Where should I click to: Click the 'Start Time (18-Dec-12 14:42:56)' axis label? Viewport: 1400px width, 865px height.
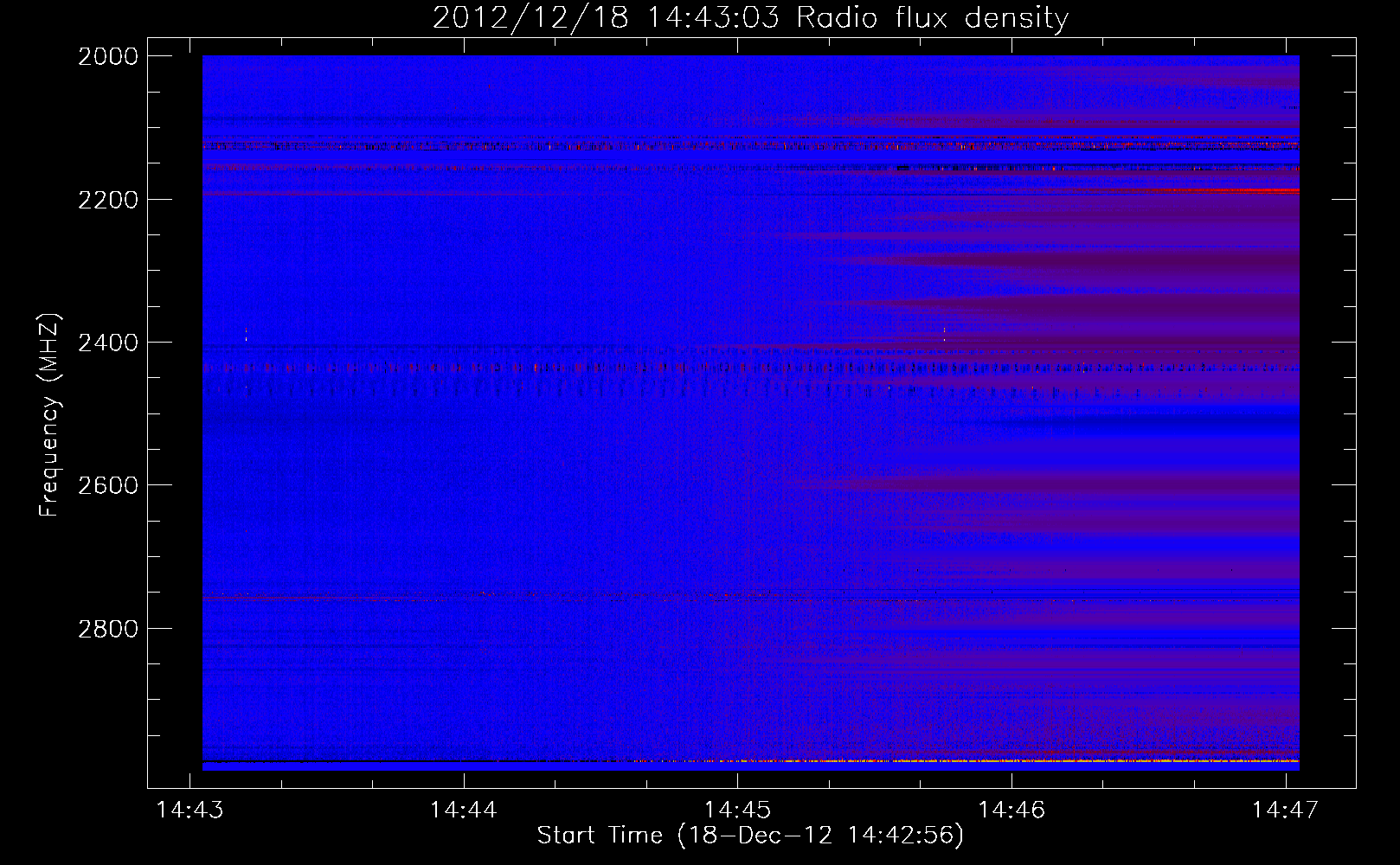tap(750, 836)
